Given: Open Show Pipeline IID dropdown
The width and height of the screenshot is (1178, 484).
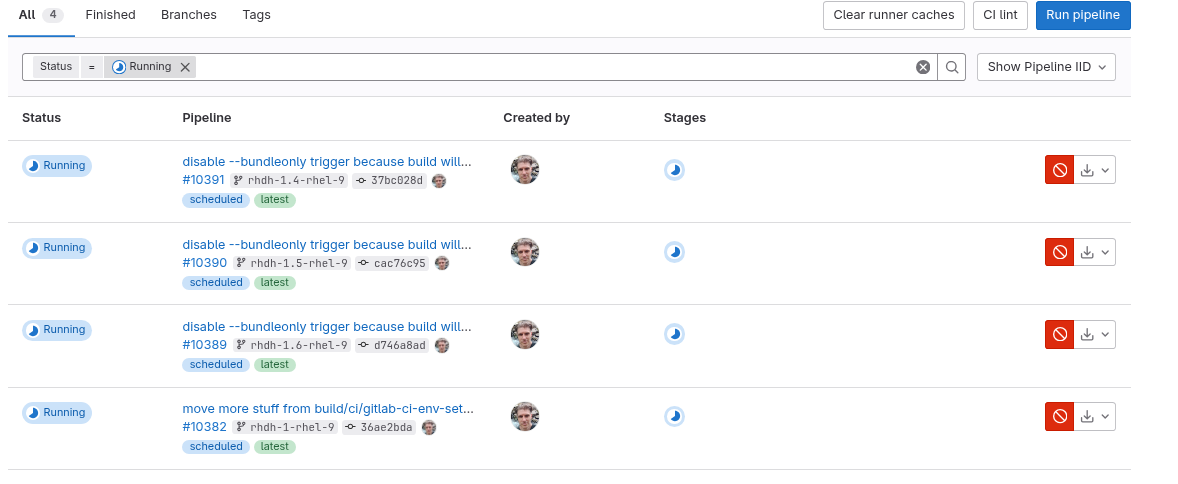Looking at the screenshot, I should point(1046,67).
